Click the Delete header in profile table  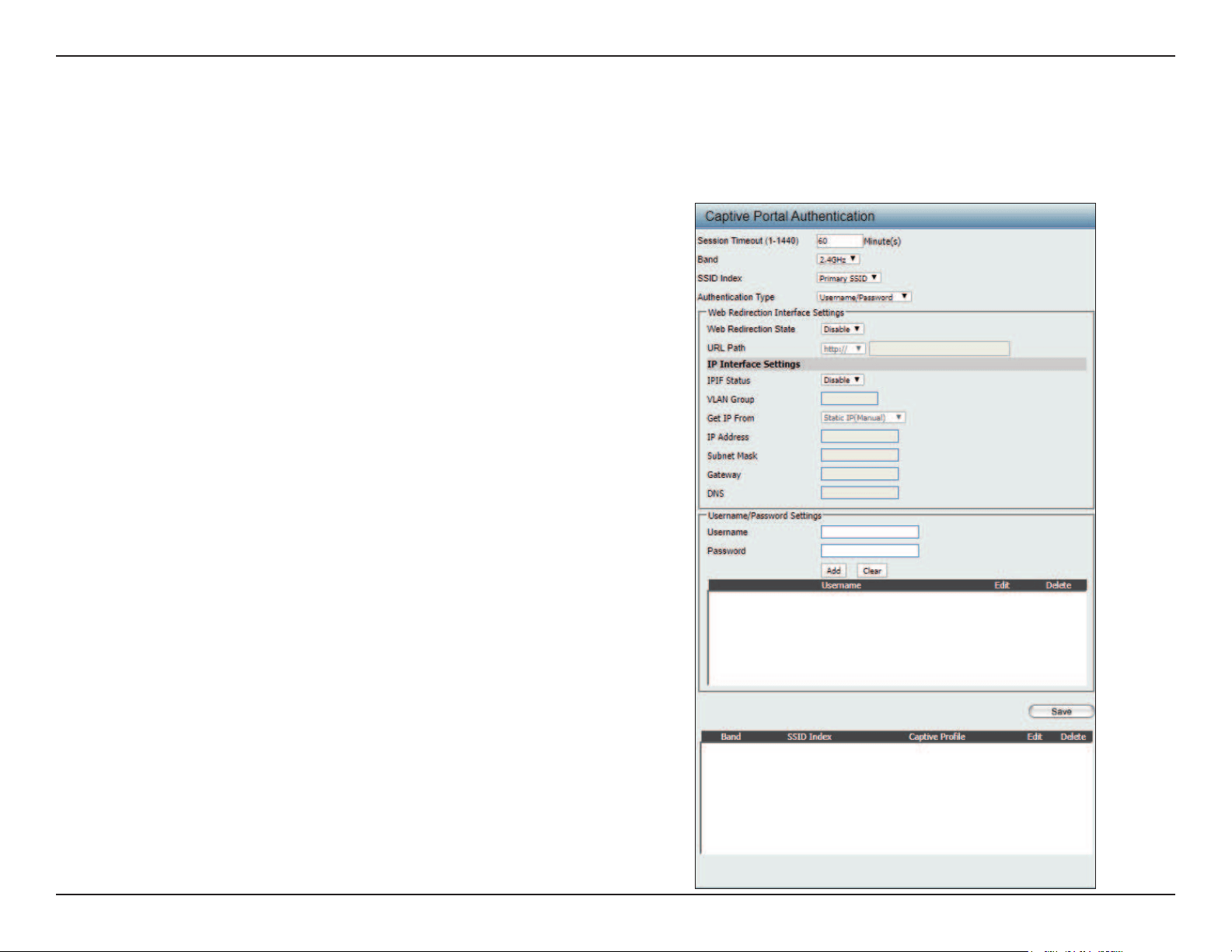coord(1073,737)
